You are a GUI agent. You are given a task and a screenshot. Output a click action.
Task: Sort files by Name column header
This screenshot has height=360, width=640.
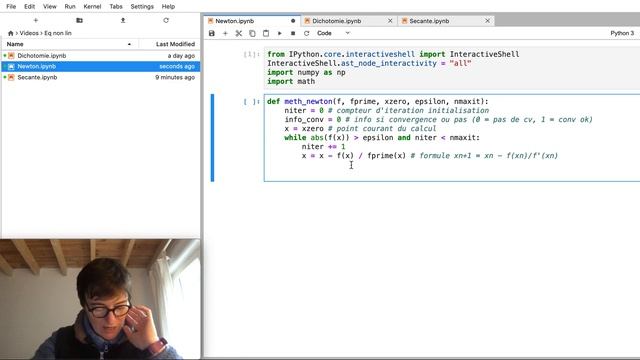69,44
